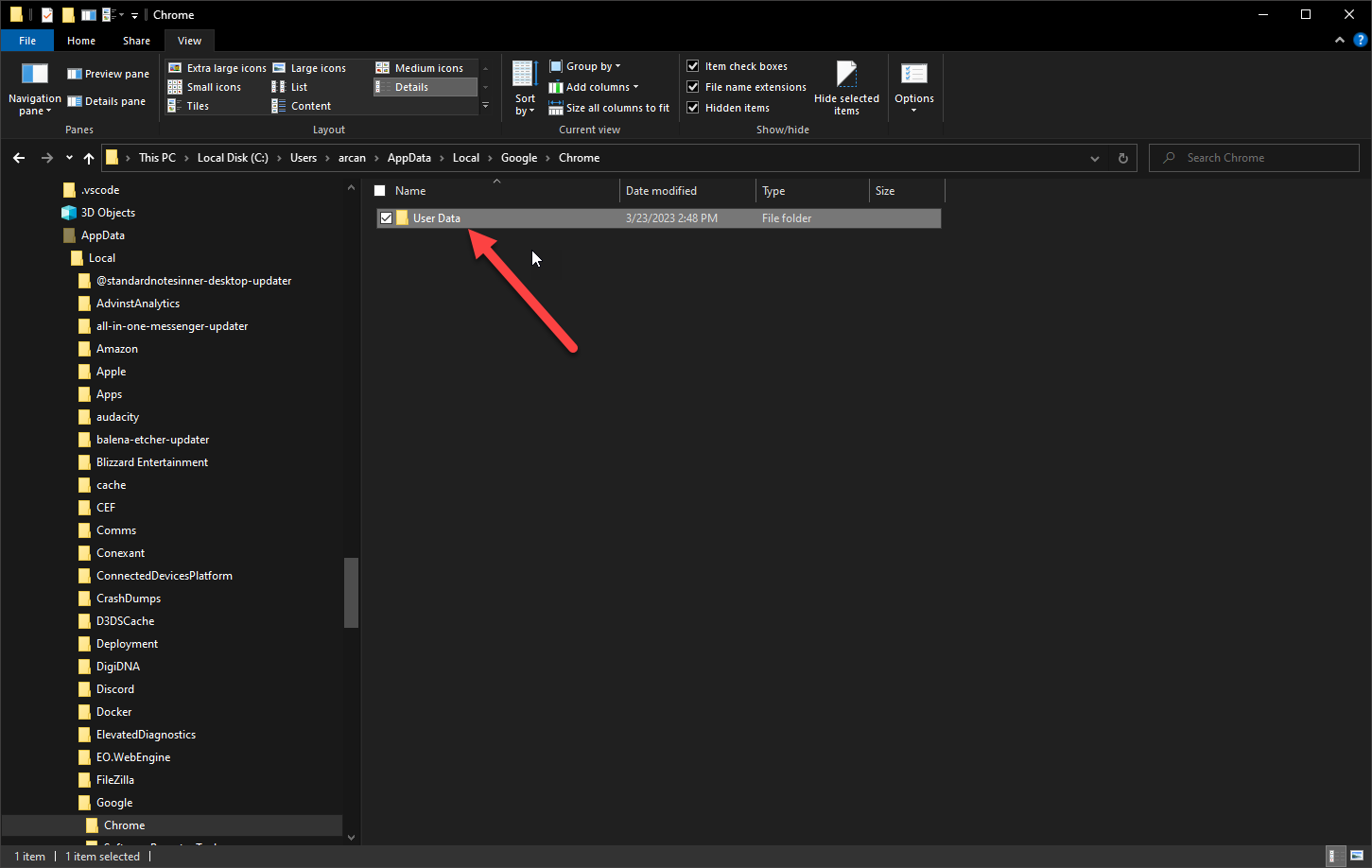Toggle the Details pane
The width and height of the screenshot is (1372, 868).
(107, 101)
